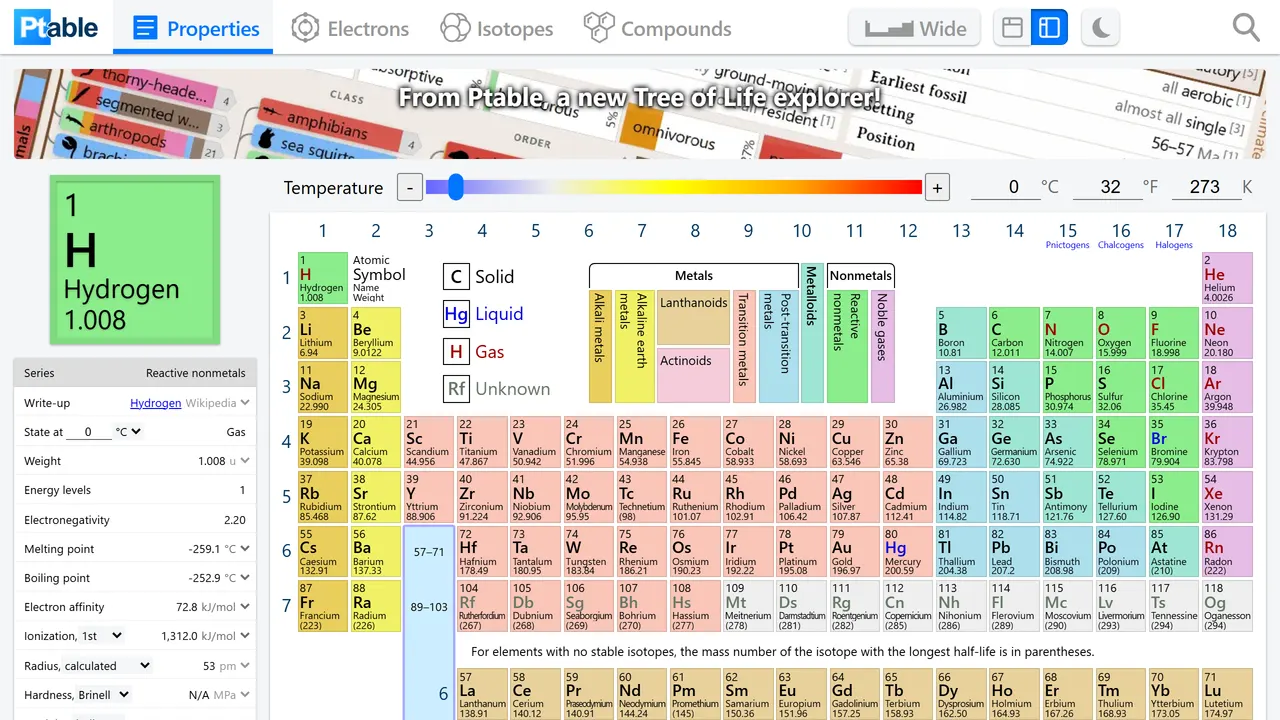The width and height of the screenshot is (1280, 720).
Task: Open the Ptable logo home link
Action: pos(57,28)
